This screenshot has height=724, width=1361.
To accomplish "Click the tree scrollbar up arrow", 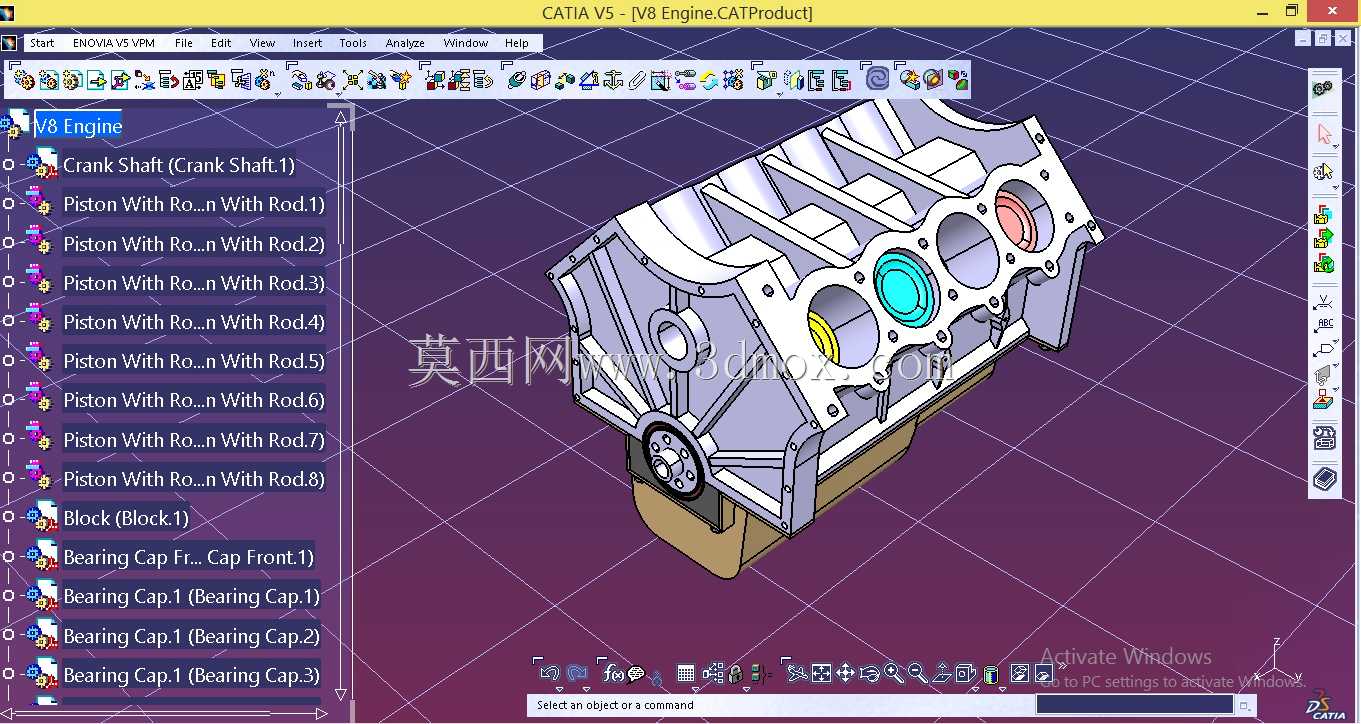I will tap(341, 118).
